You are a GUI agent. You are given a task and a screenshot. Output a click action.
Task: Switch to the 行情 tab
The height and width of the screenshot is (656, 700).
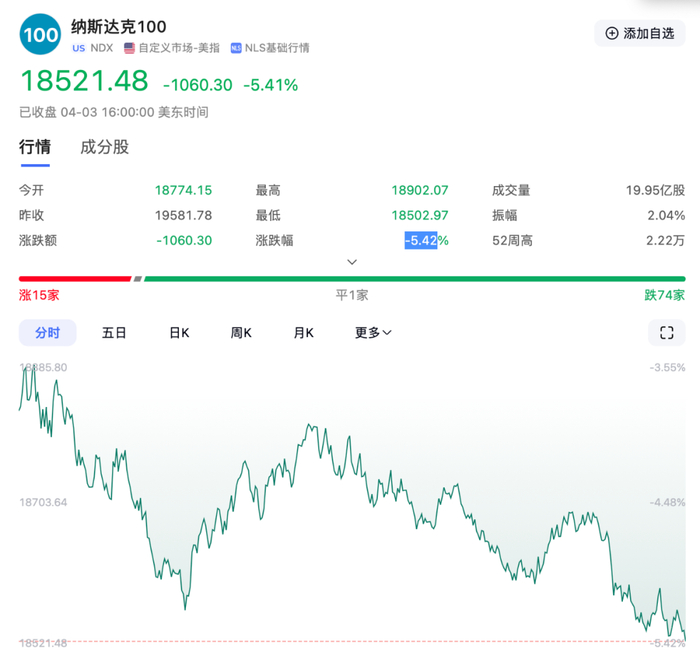[35, 147]
